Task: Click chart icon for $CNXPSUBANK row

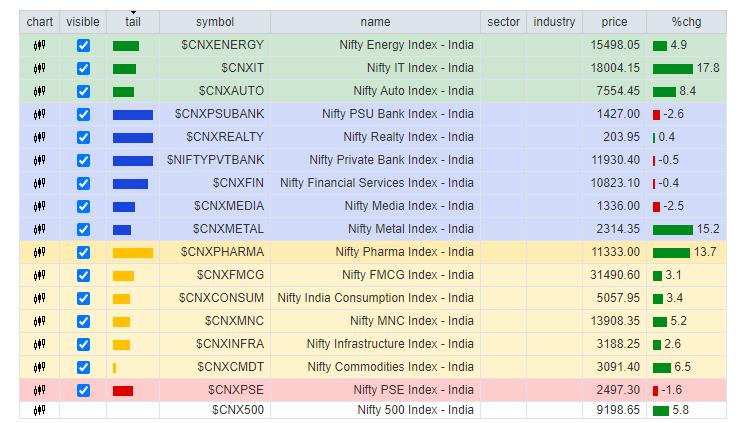Action: (x=39, y=115)
